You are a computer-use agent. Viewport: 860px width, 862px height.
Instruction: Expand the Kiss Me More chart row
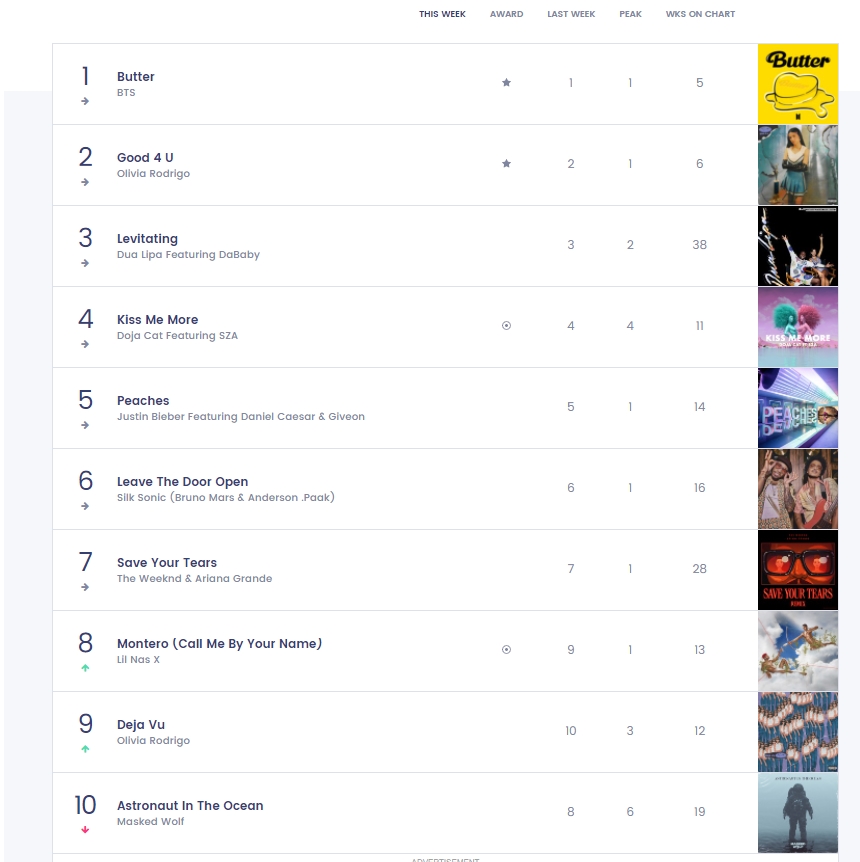405,327
